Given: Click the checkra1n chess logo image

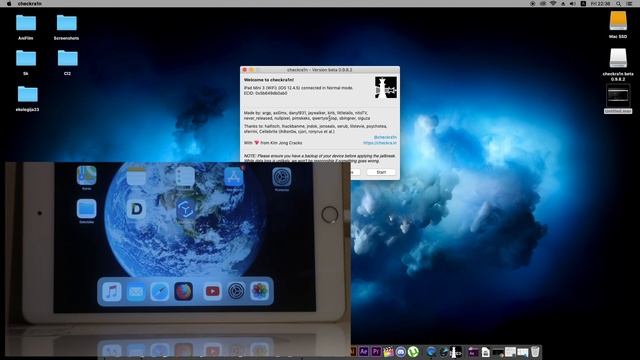Looking at the screenshot, I should 386,87.
